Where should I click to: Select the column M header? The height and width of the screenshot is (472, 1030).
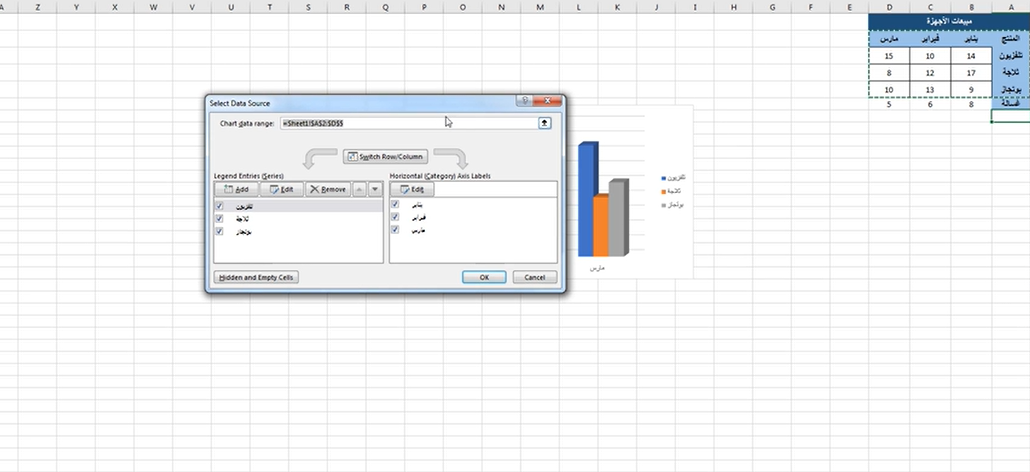click(540, 7)
